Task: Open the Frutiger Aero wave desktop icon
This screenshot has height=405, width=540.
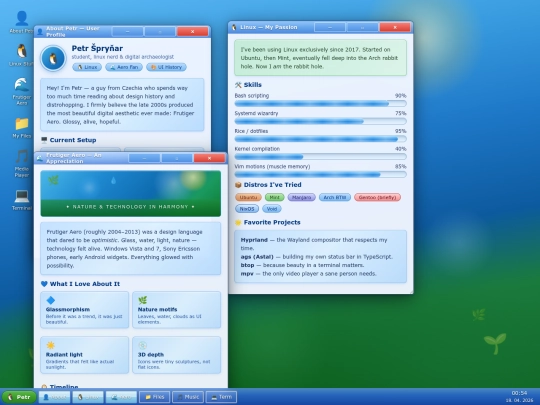Action: coord(21,91)
